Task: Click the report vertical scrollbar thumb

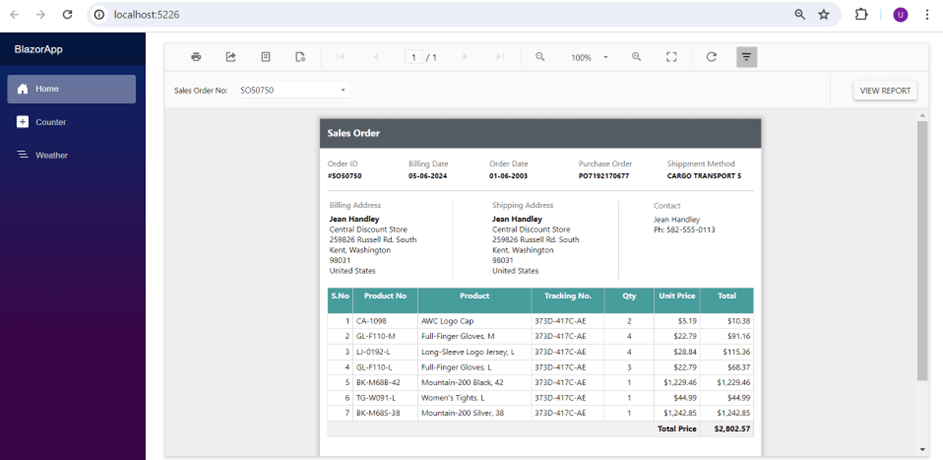Action: tap(922, 250)
